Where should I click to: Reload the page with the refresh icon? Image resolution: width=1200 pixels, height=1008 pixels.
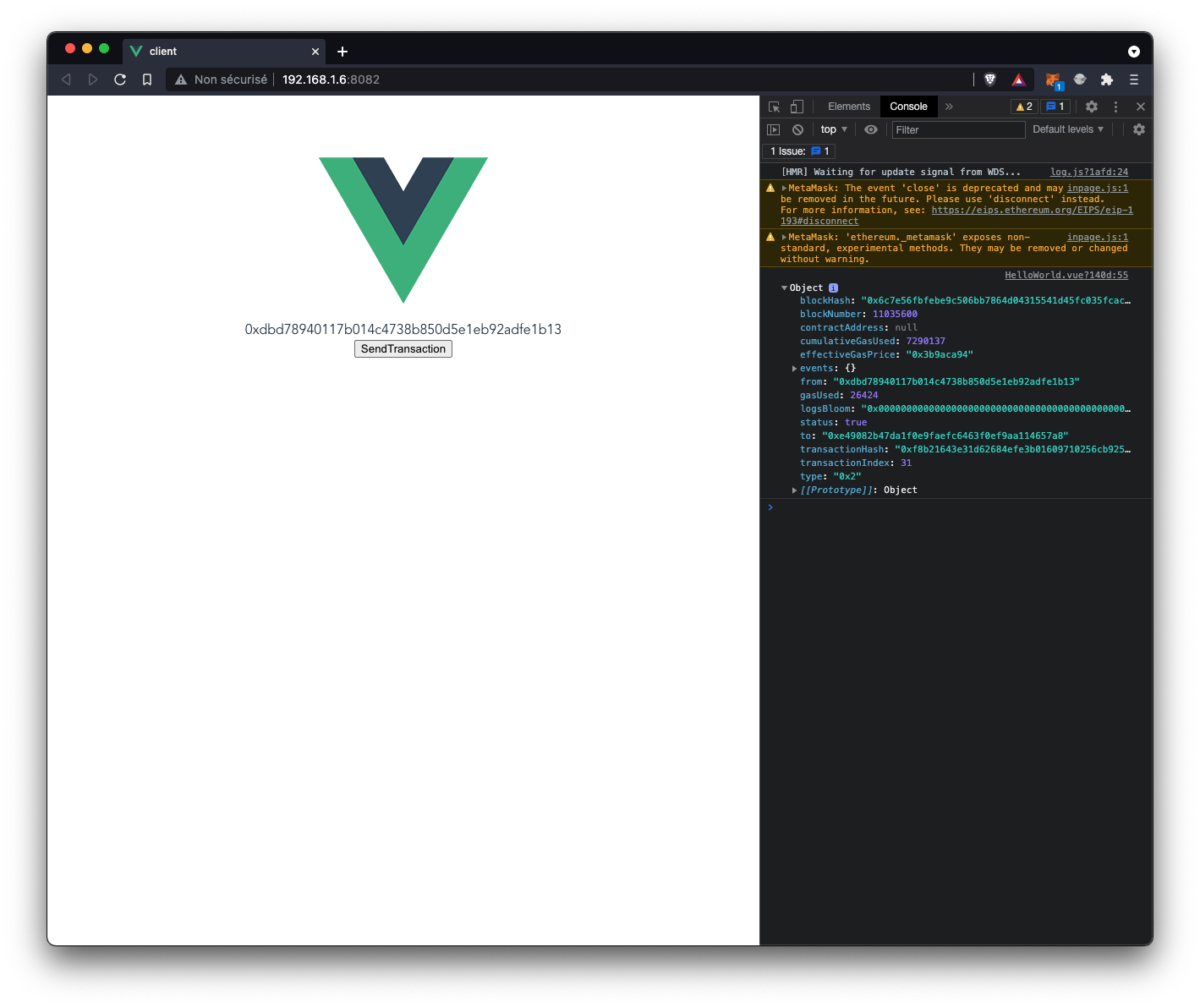pyautogui.click(x=120, y=79)
